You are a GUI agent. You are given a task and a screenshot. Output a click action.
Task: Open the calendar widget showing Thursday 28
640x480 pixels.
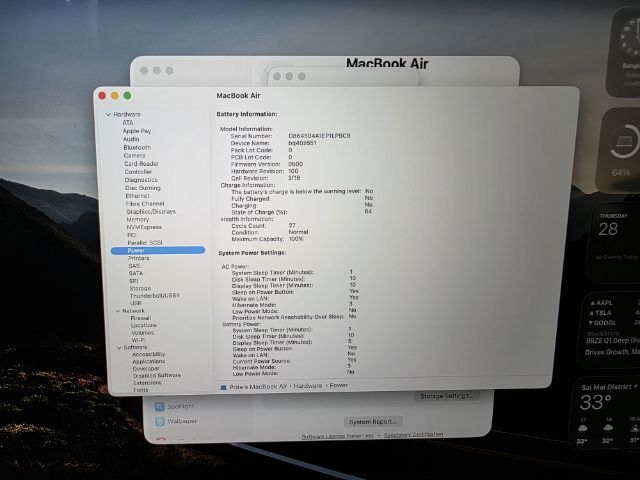(614, 242)
